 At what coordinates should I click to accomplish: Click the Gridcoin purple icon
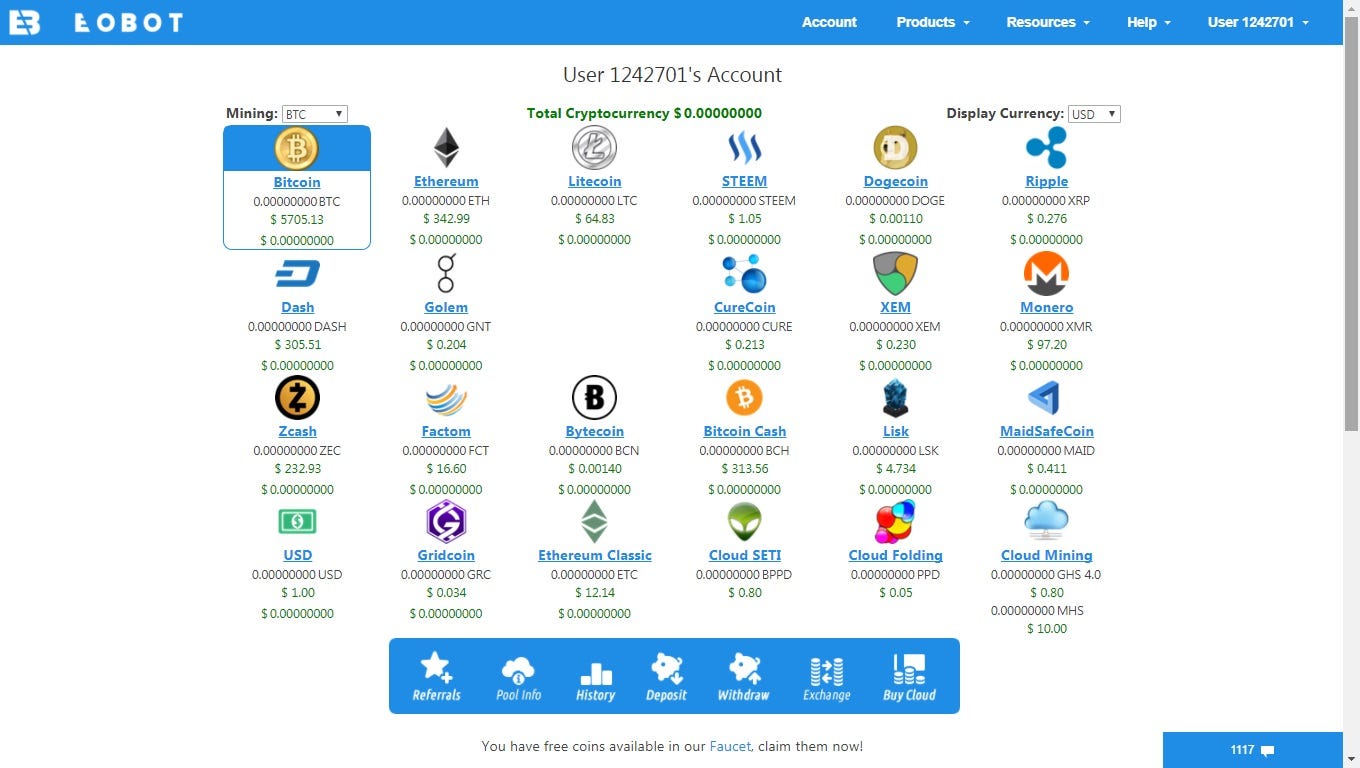[446, 521]
